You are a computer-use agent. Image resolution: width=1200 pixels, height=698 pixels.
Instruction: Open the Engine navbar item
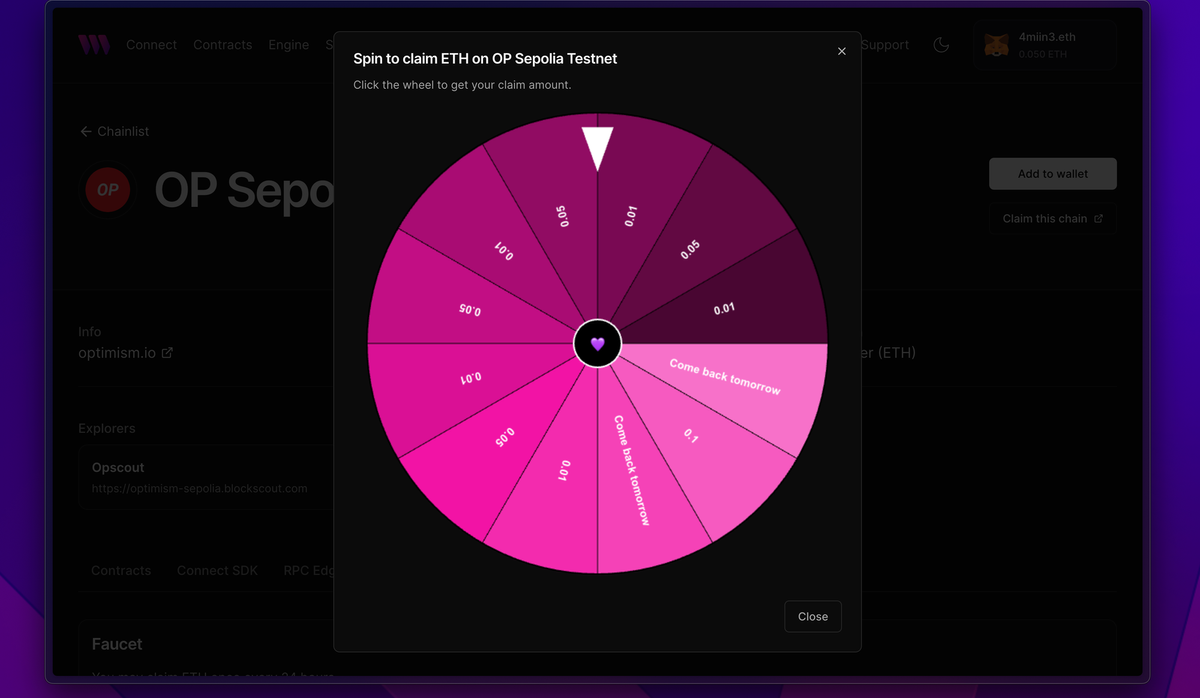288,45
